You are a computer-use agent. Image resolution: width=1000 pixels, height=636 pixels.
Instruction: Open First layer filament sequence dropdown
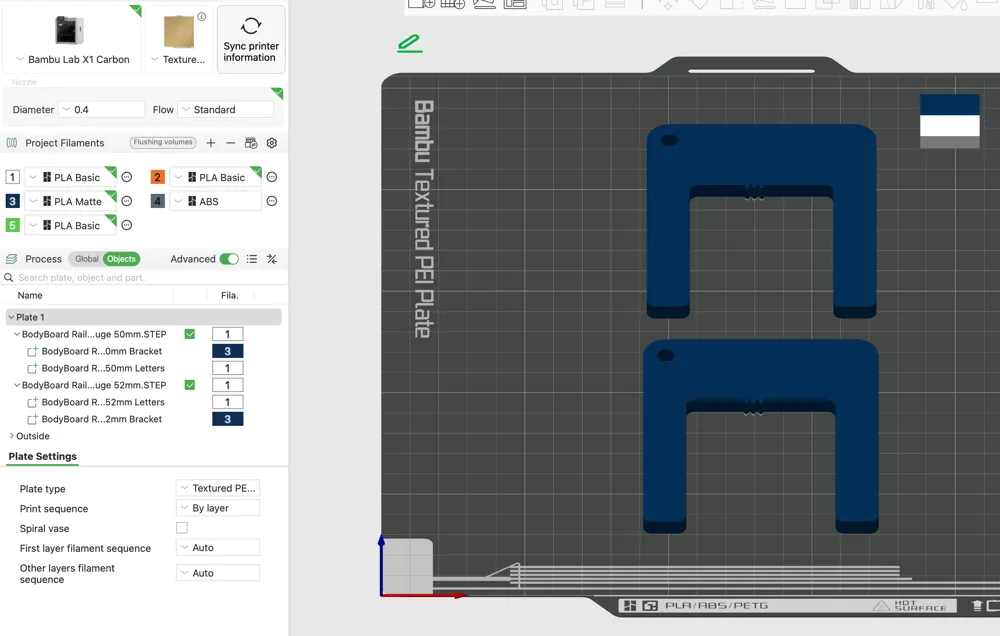click(x=217, y=548)
